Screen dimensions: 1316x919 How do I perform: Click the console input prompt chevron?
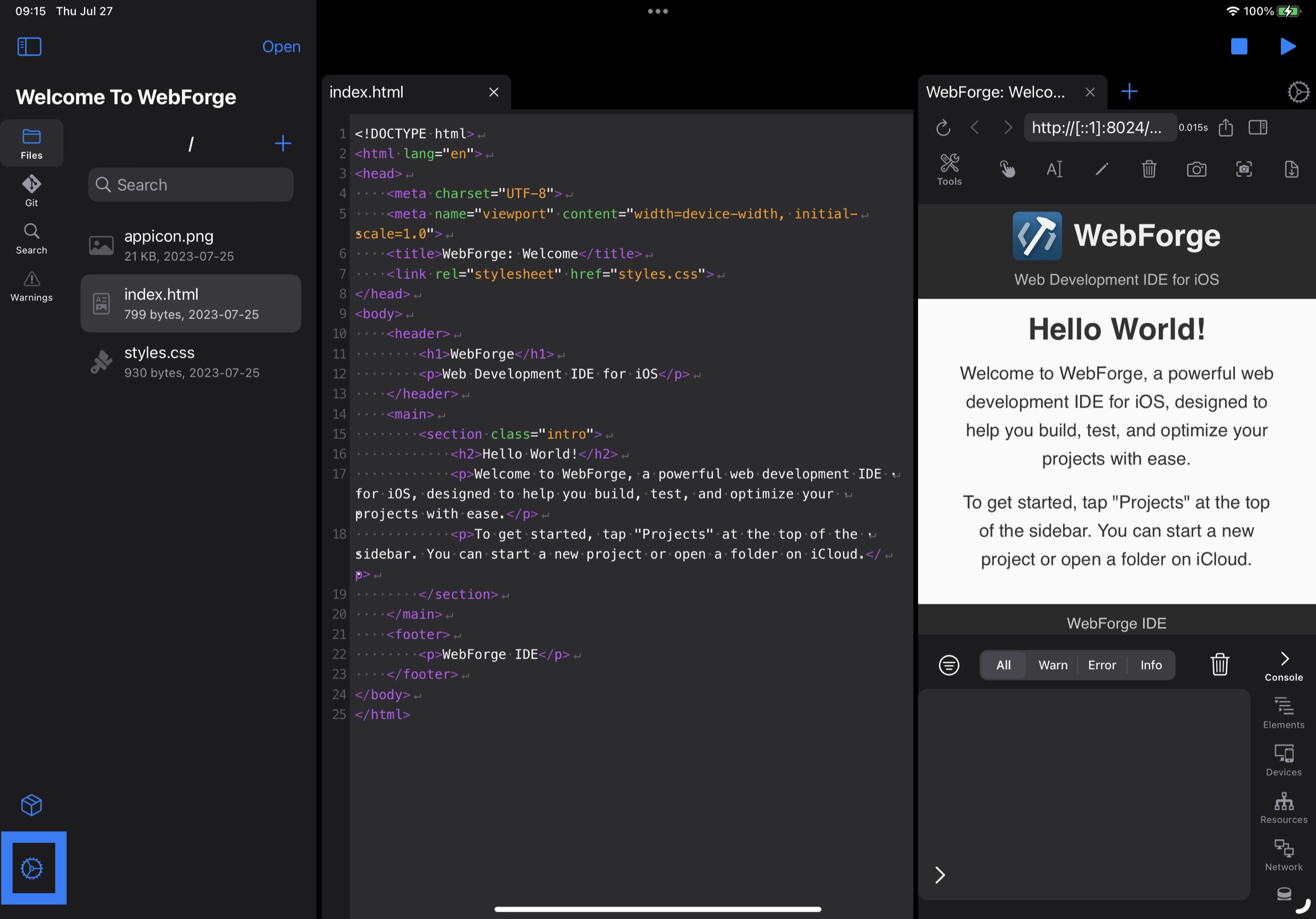coord(940,875)
